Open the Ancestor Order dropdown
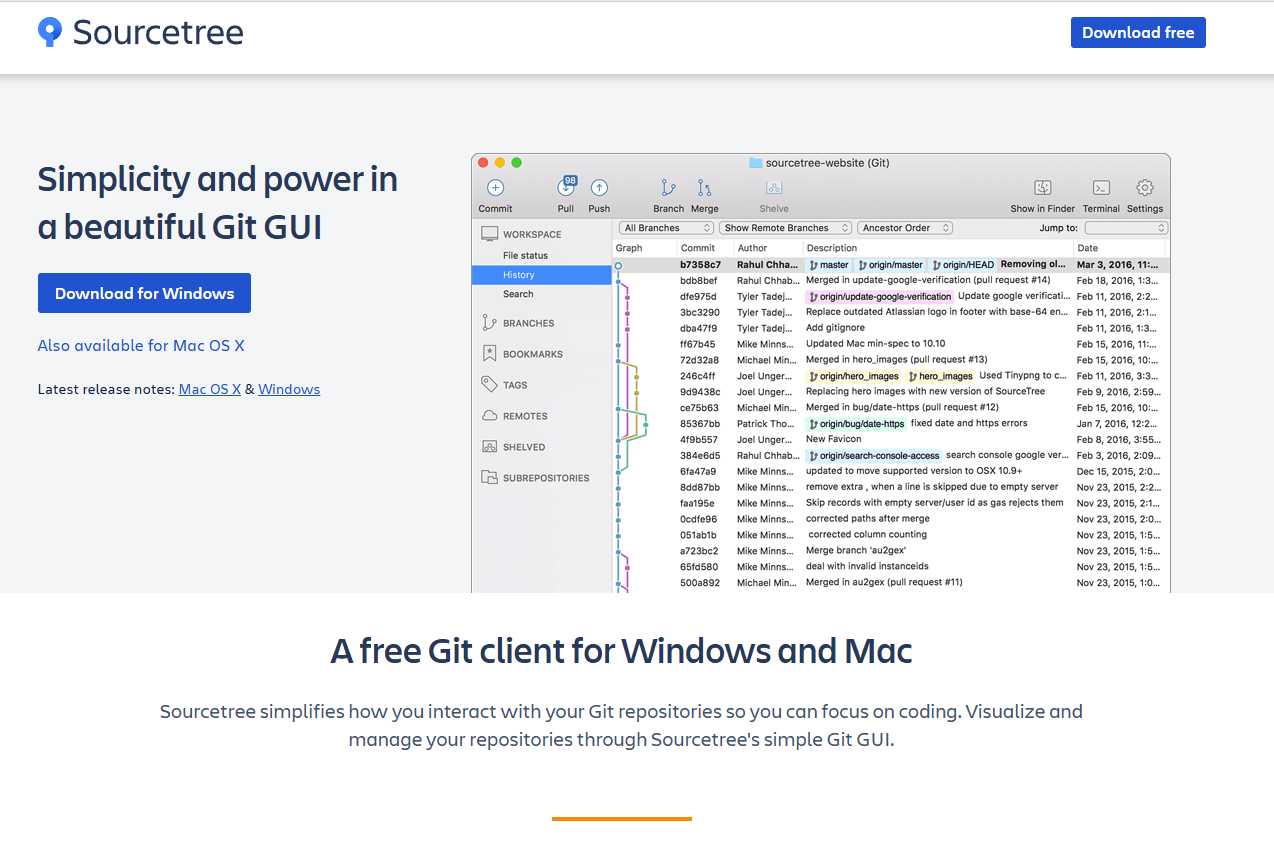The height and width of the screenshot is (856, 1274). pyautogui.click(x=905, y=228)
